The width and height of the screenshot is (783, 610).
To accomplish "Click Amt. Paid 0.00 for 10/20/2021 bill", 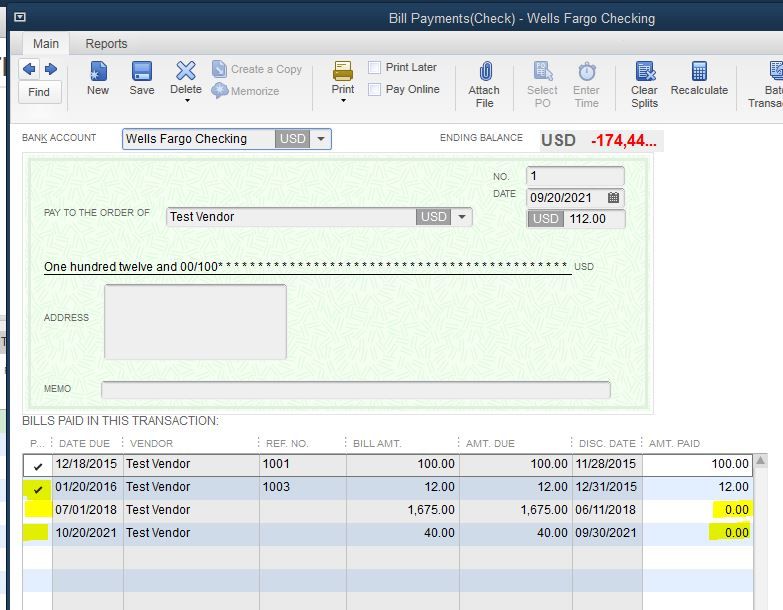I will 698,533.
